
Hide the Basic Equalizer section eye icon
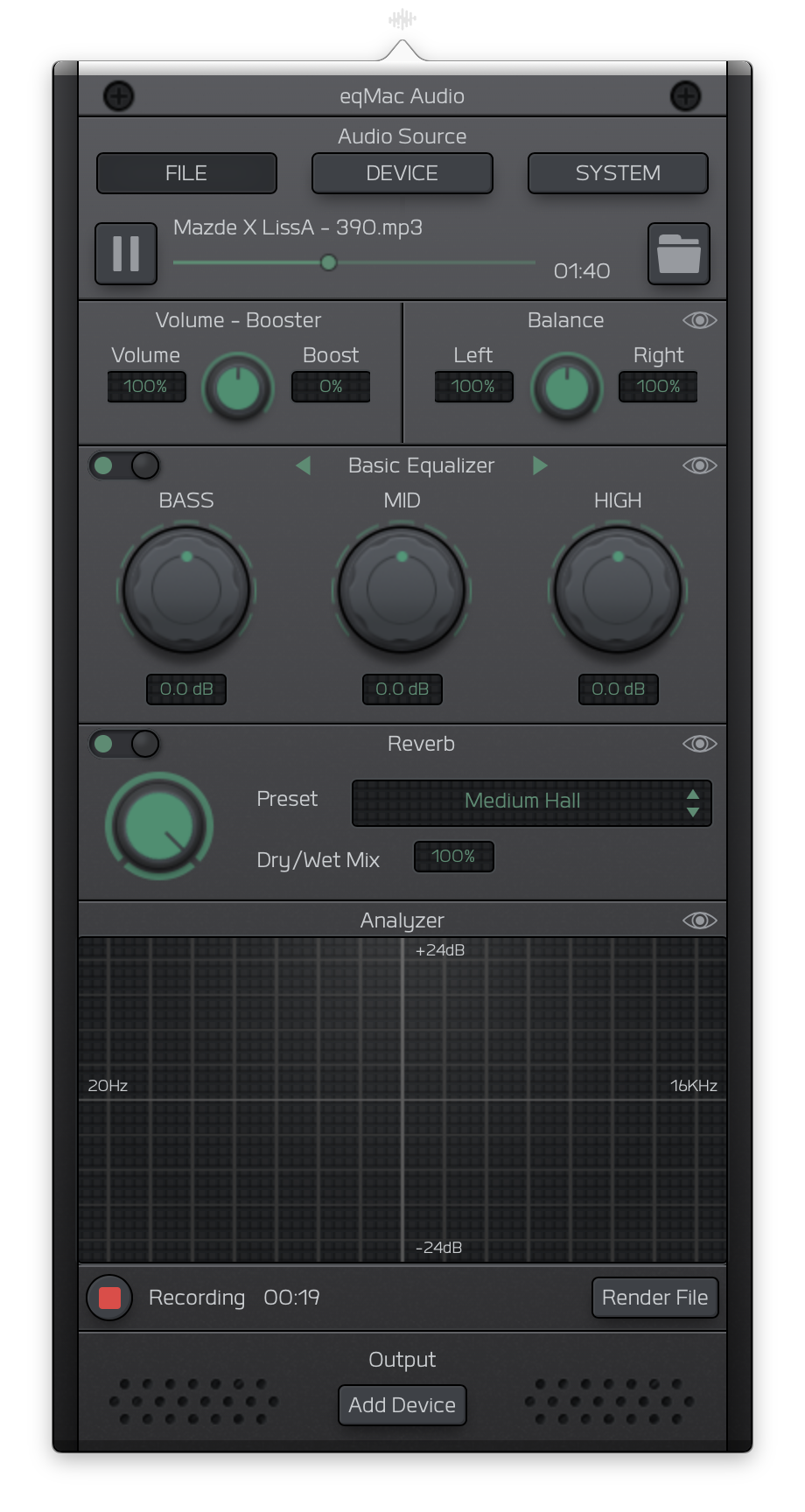(700, 465)
